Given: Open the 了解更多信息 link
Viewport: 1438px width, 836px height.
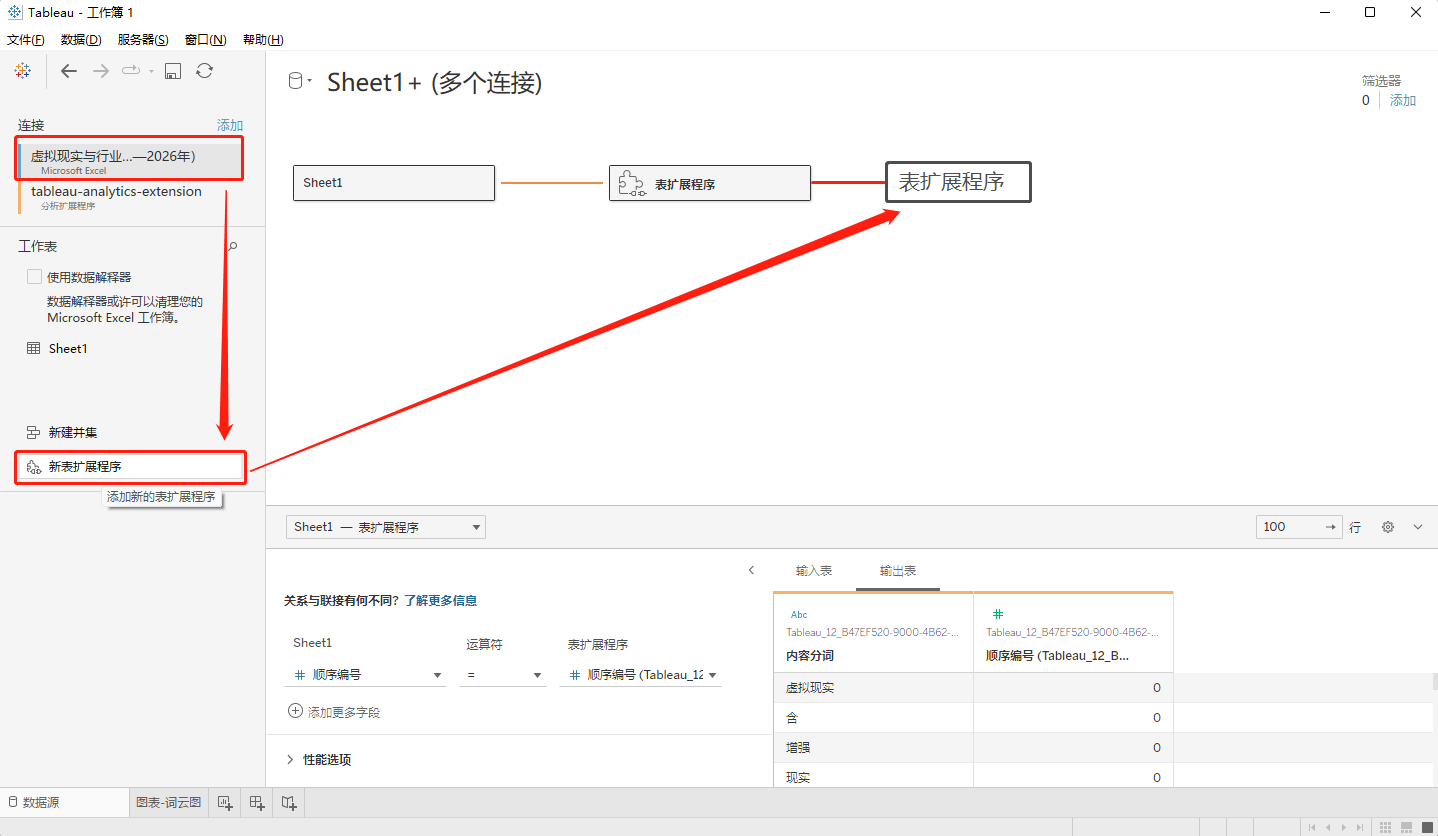Looking at the screenshot, I should click(x=440, y=601).
